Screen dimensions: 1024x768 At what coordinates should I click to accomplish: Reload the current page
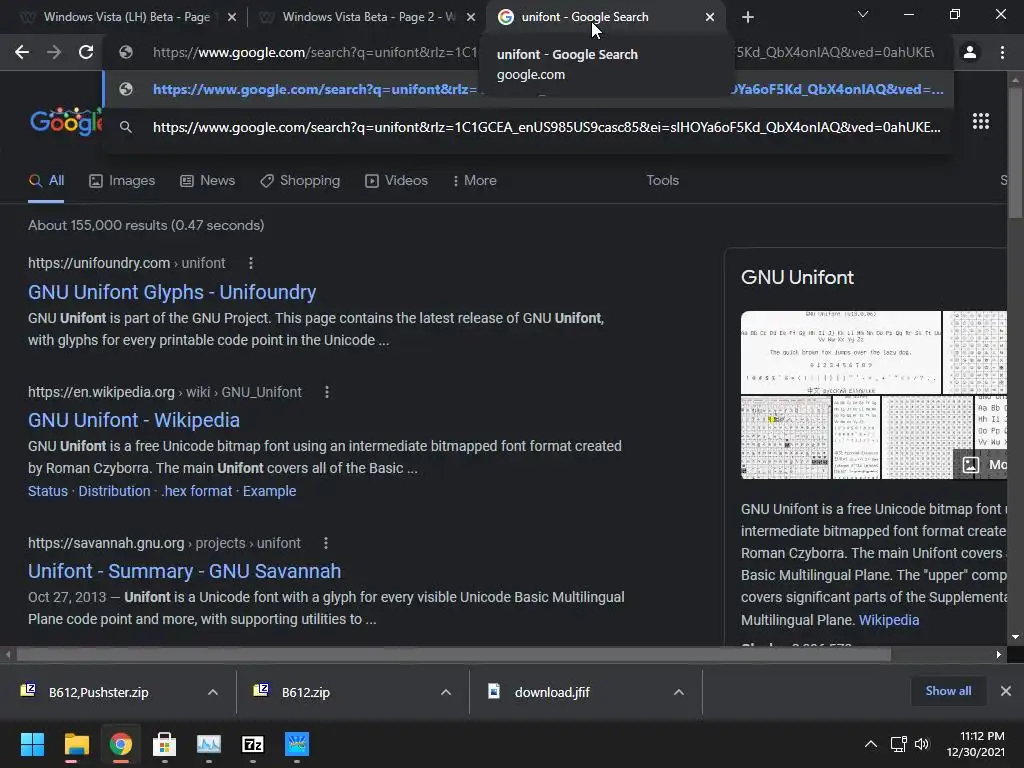click(86, 52)
